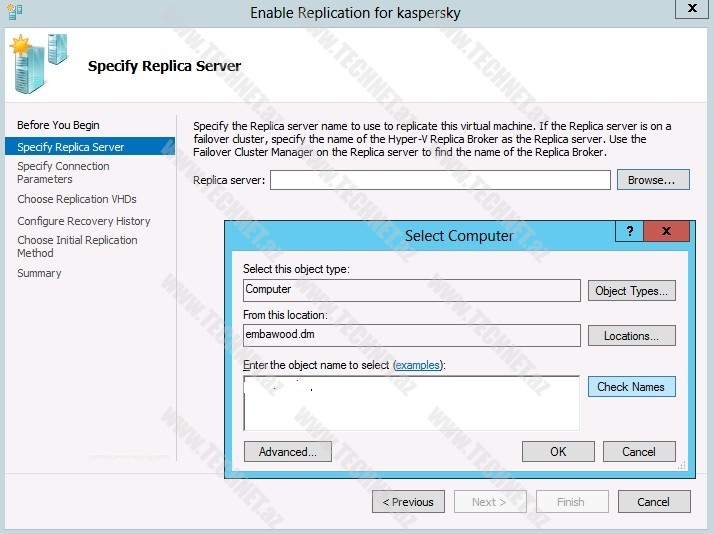714x534 pixels.
Task: Open Advanced search options
Action: (287, 451)
